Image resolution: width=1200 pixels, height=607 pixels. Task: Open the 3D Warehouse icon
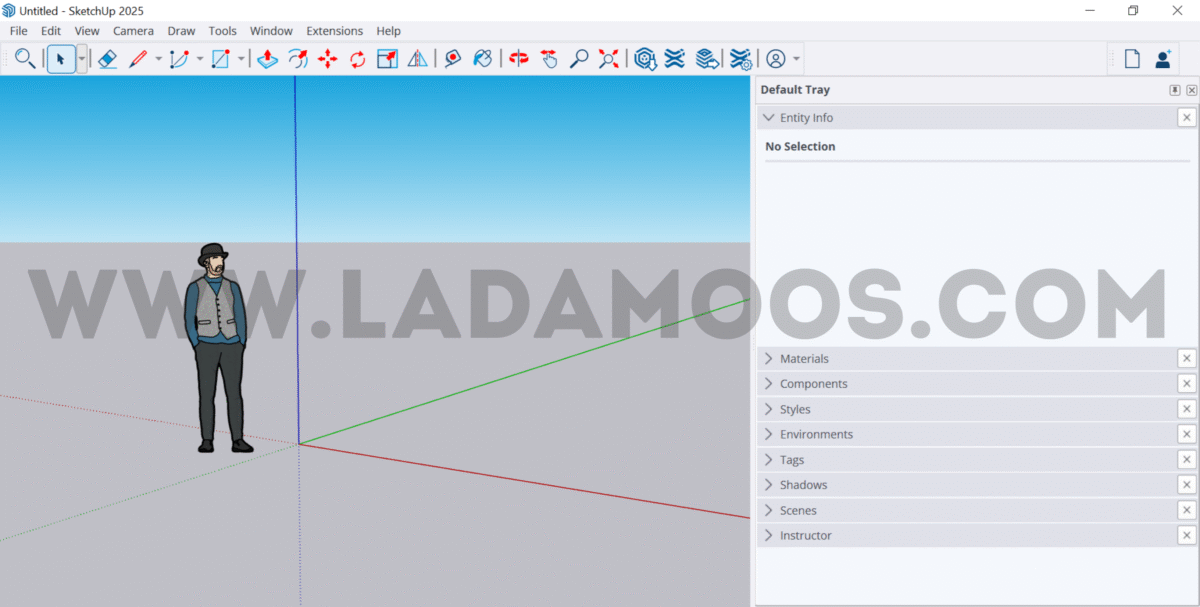coord(645,59)
